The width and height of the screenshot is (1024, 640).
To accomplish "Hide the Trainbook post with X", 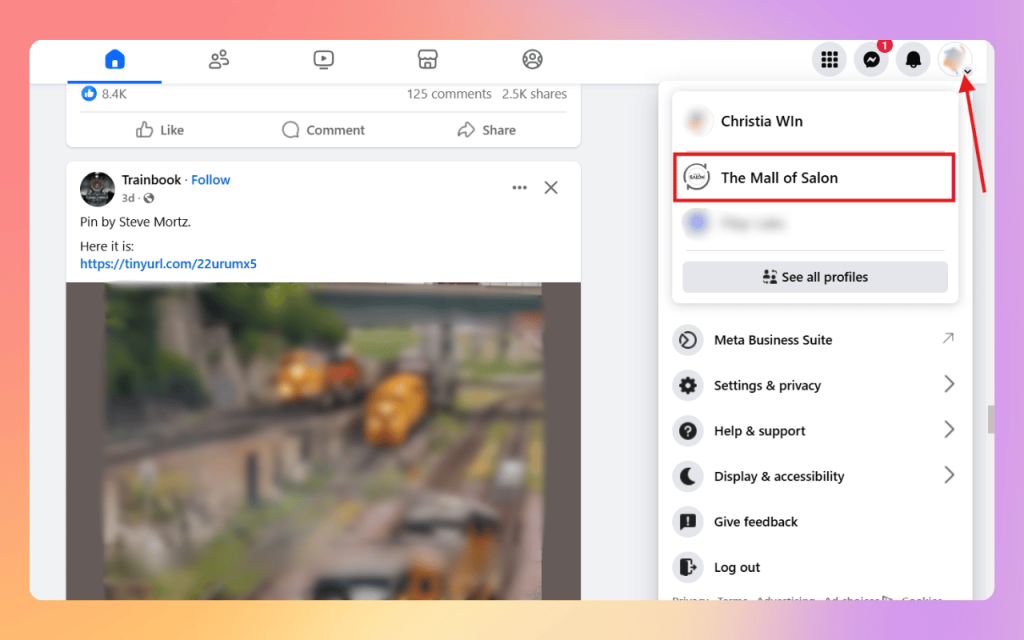I will pyautogui.click(x=551, y=188).
